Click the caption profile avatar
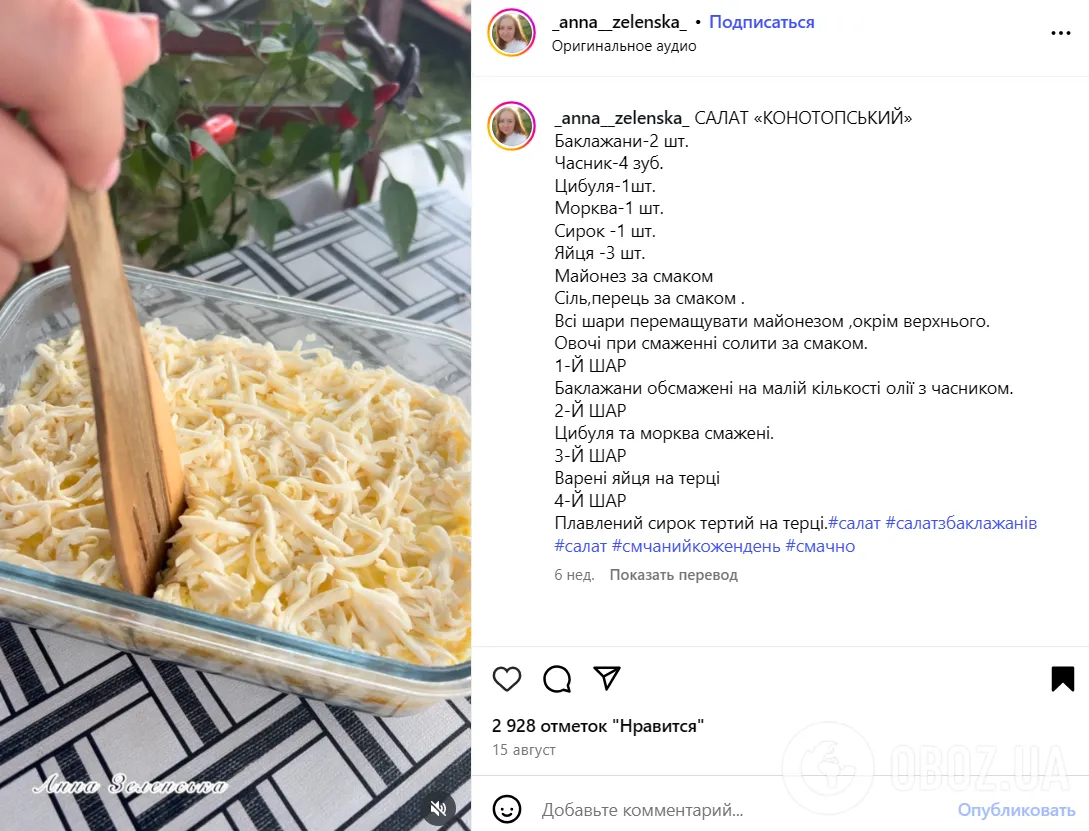Image resolution: width=1089 pixels, height=831 pixels. click(x=512, y=126)
